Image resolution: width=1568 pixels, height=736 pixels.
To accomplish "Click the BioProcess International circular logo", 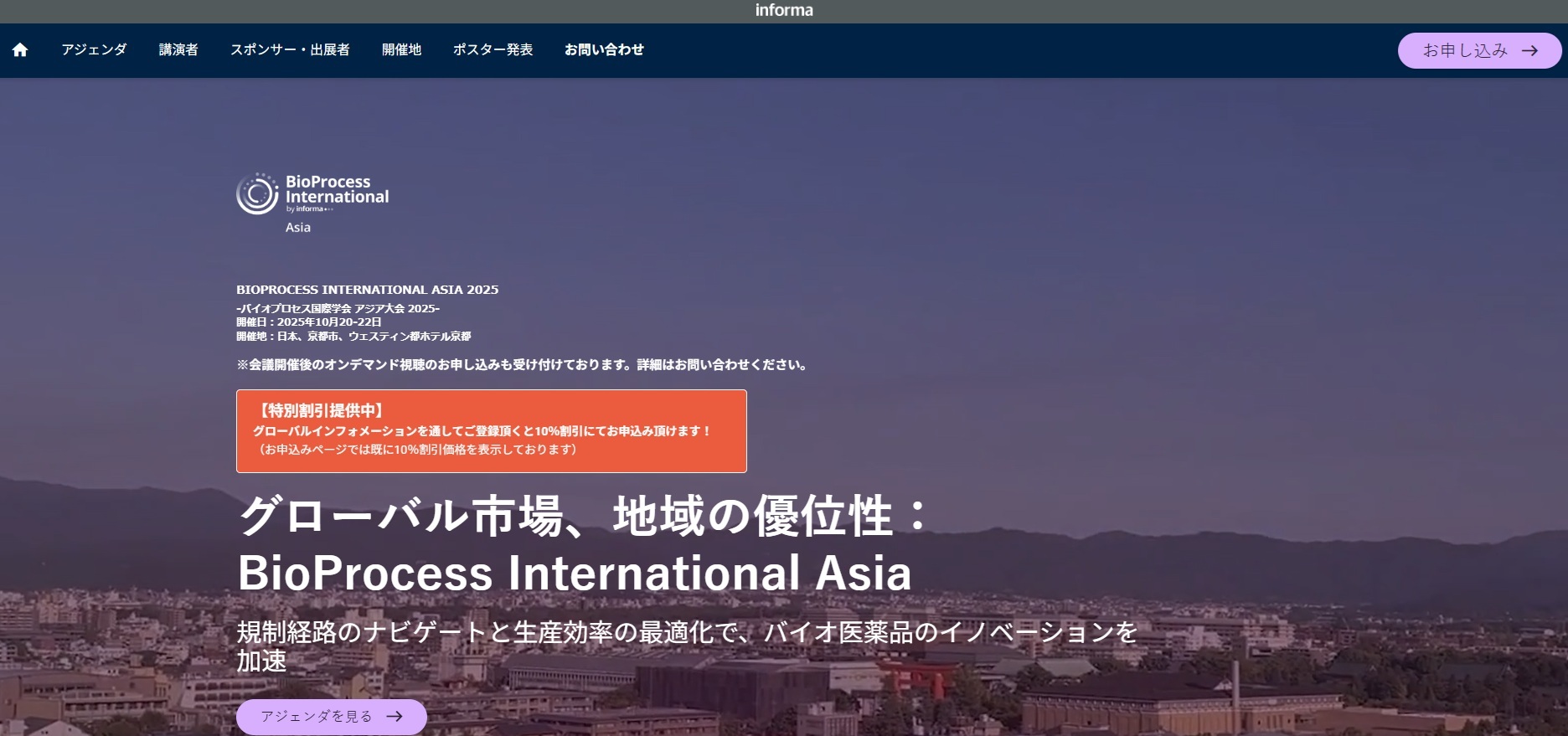I will click(257, 193).
